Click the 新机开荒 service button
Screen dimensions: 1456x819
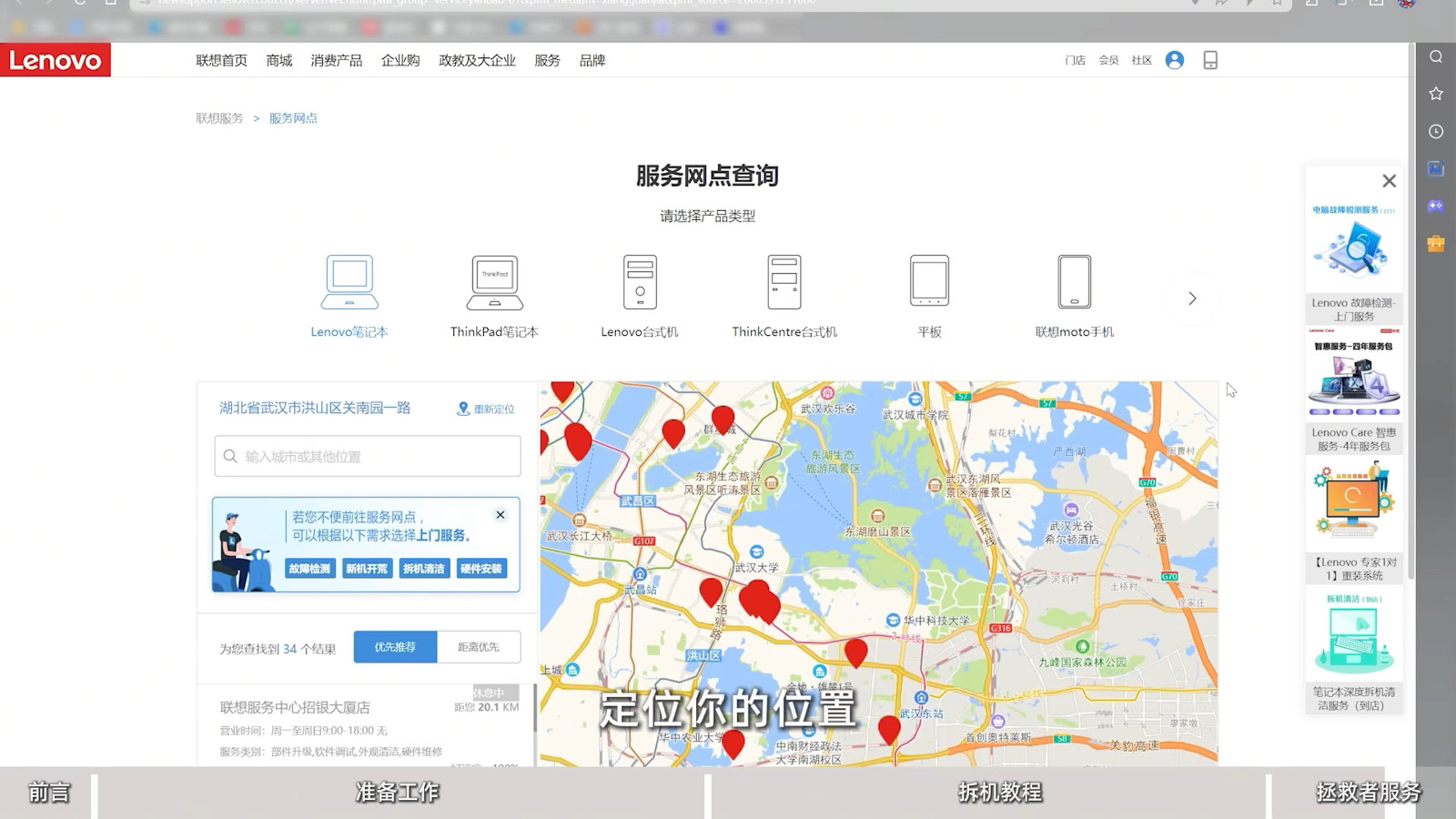click(367, 569)
